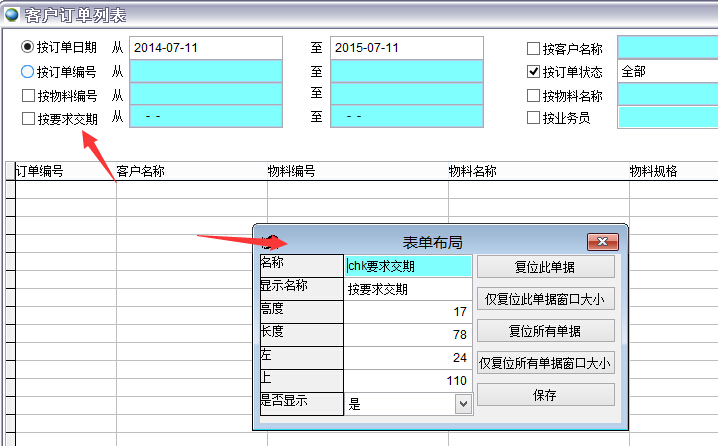718x446 pixels.
Task: Uncheck the 按订单状态 checkbox
Action: coord(533,71)
